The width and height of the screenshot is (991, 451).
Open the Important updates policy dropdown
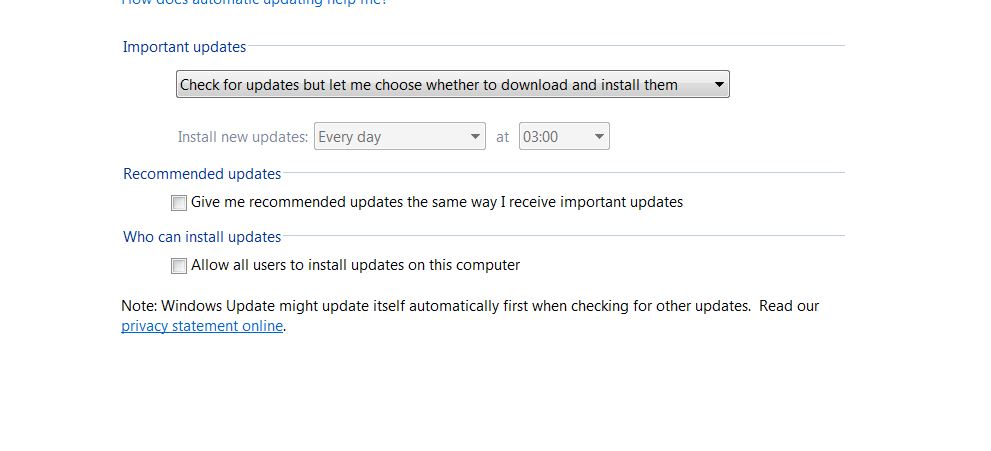tap(452, 85)
